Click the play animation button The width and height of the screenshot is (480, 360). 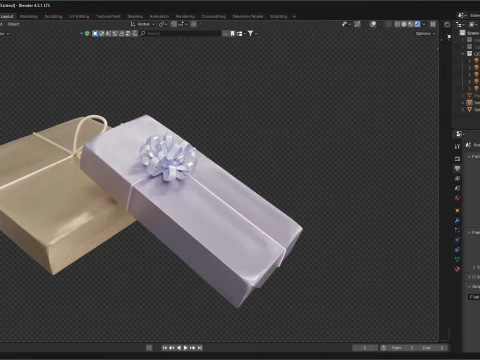point(186,348)
